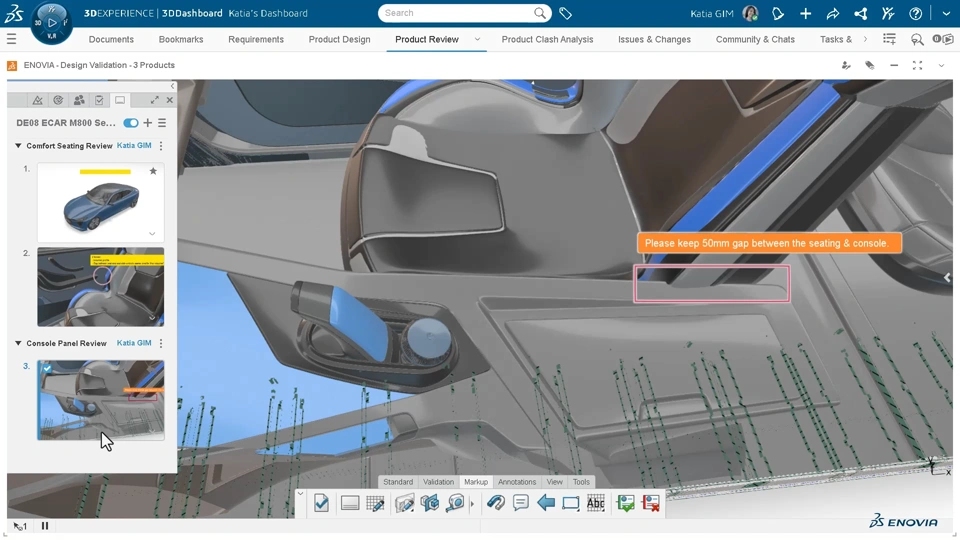Expand more markup tools with the small arrow

point(472,504)
